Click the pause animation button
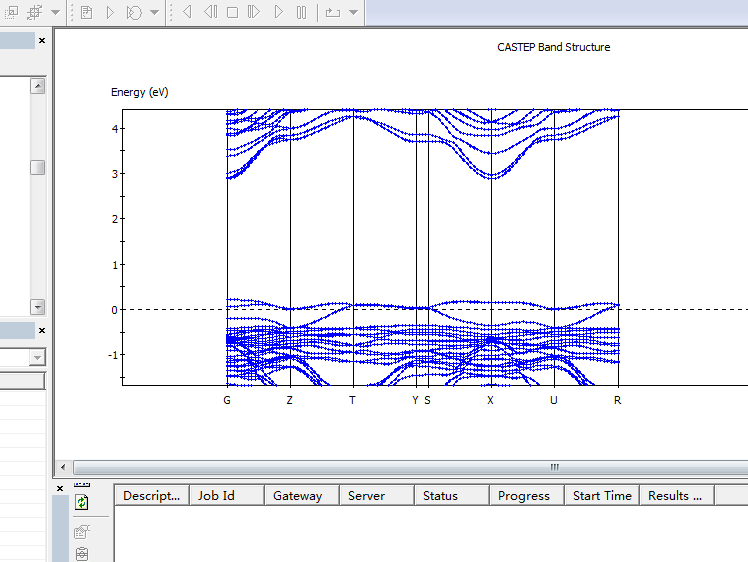 (301, 12)
